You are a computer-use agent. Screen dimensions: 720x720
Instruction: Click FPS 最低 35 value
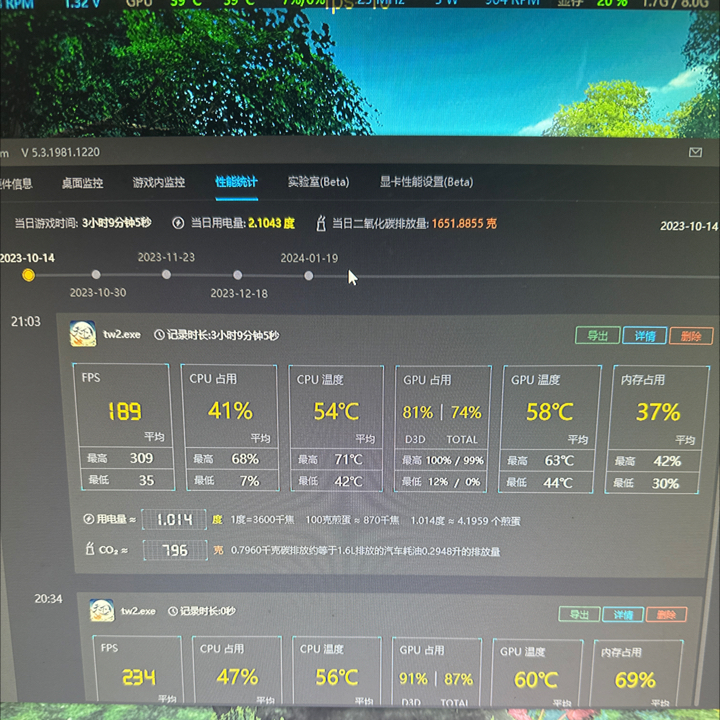pos(146,480)
